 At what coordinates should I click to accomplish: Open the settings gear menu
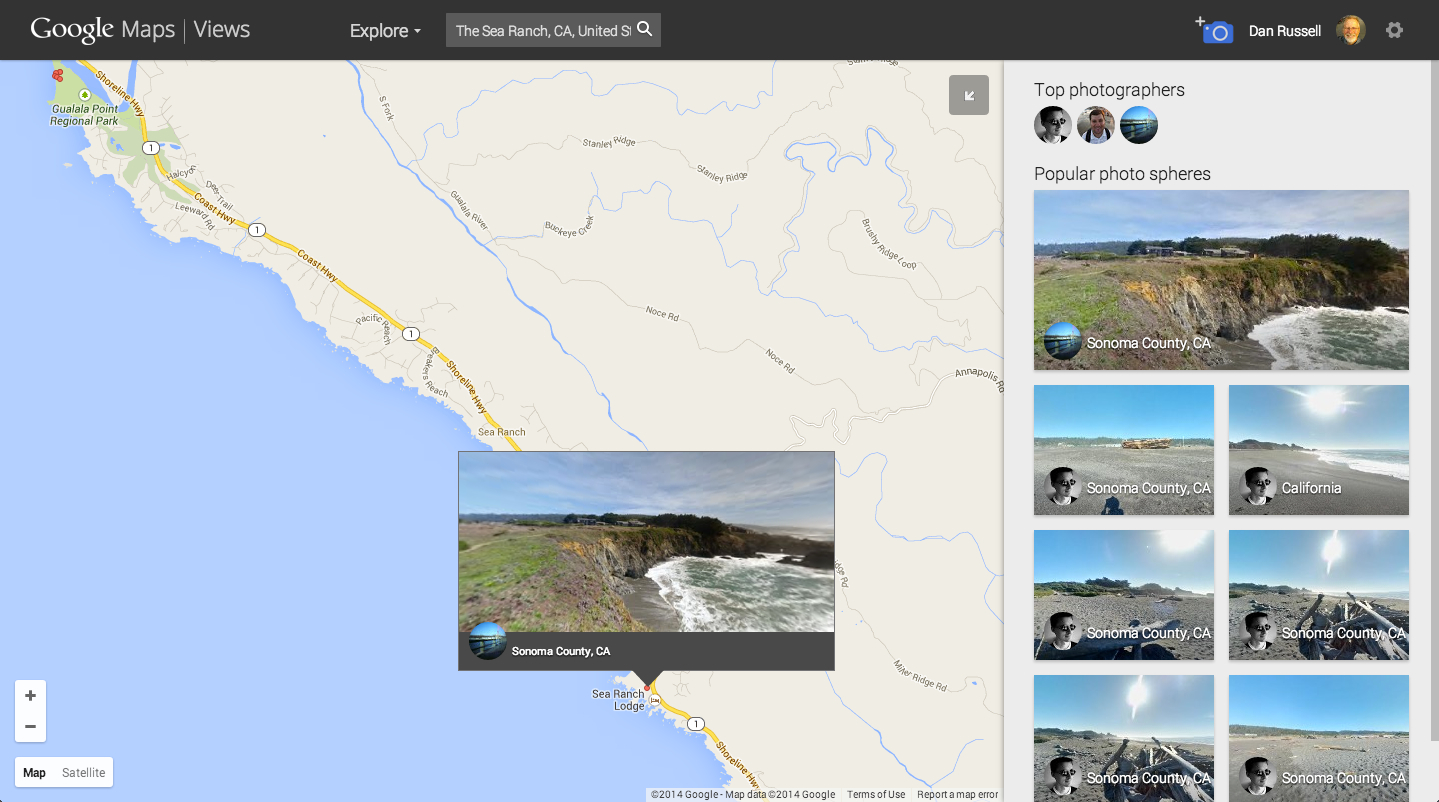point(1394,30)
